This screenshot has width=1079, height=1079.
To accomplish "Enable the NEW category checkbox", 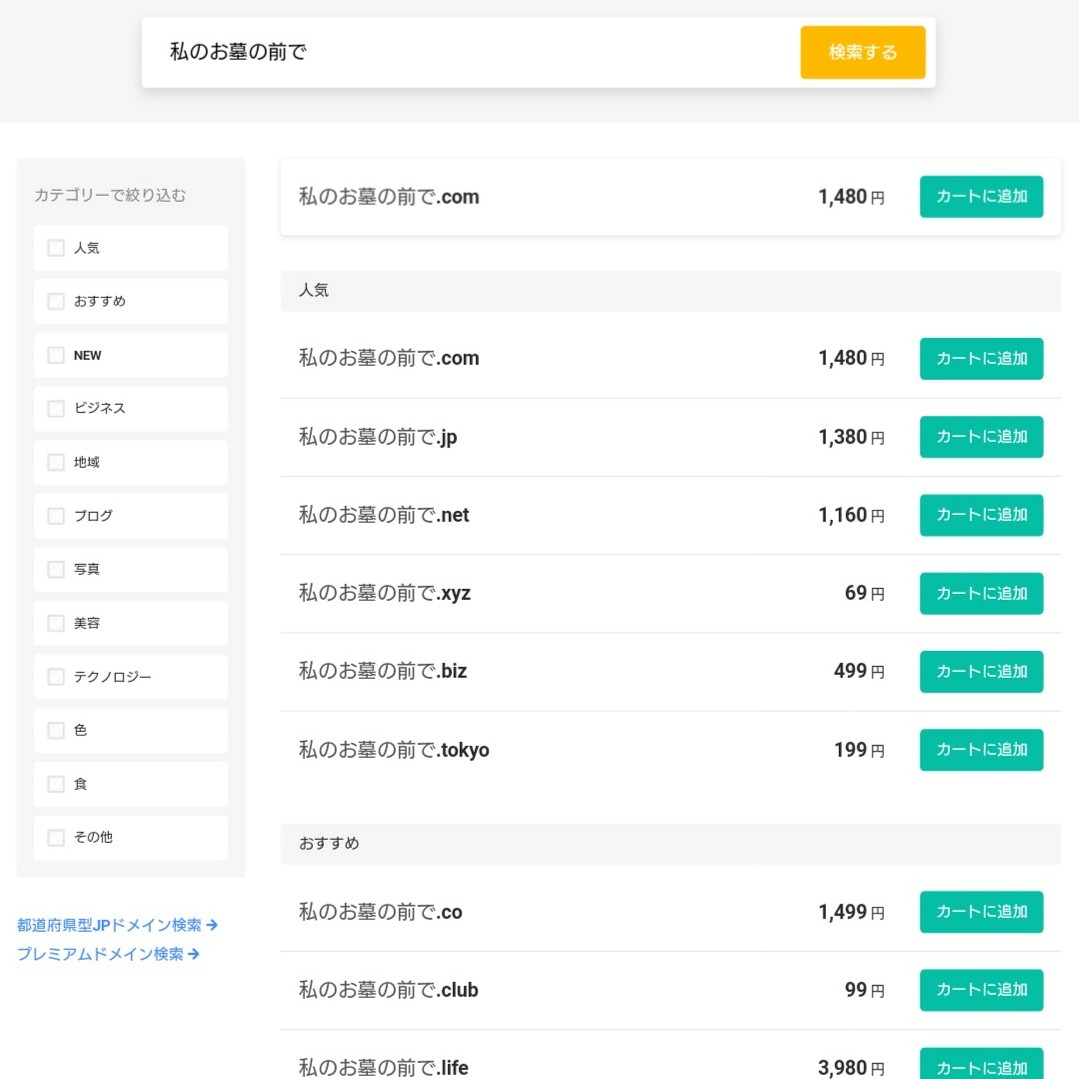I will pyautogui.click(x=56, y=355).
